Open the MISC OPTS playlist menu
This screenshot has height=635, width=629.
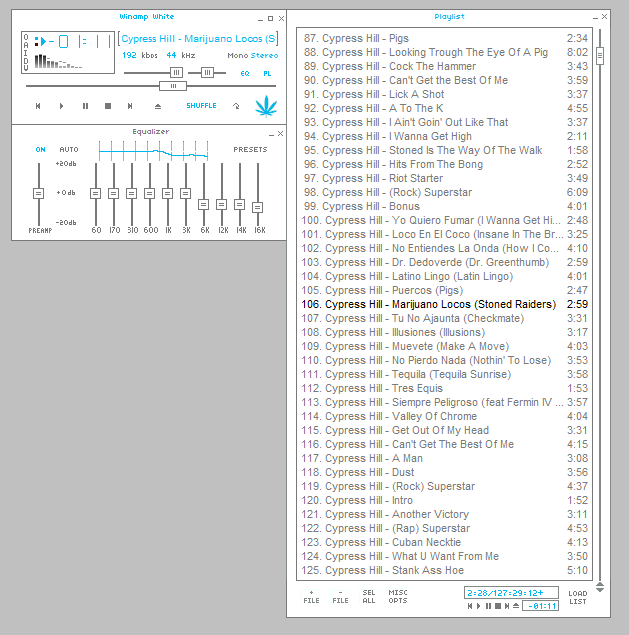click(x=398, y=596)
